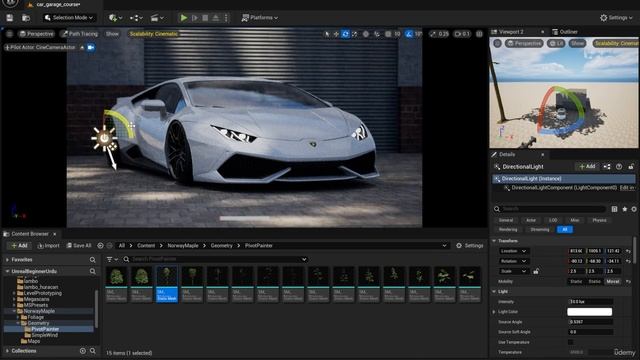
Task: Open the Perspective menu in the main viewport
Action: pos(36,34)
